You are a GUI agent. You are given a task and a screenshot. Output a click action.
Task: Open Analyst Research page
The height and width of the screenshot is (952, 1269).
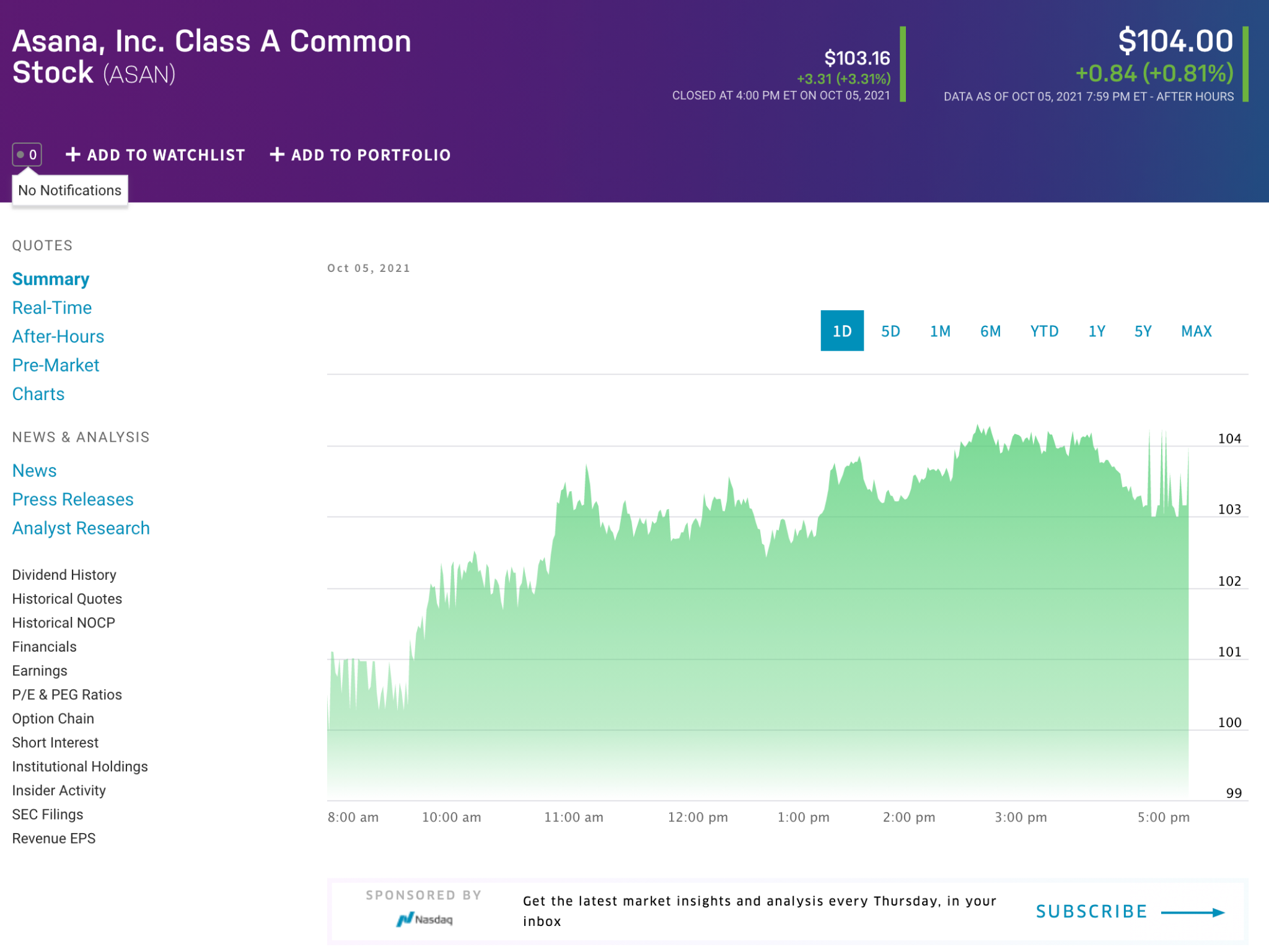tap(81, 528)
